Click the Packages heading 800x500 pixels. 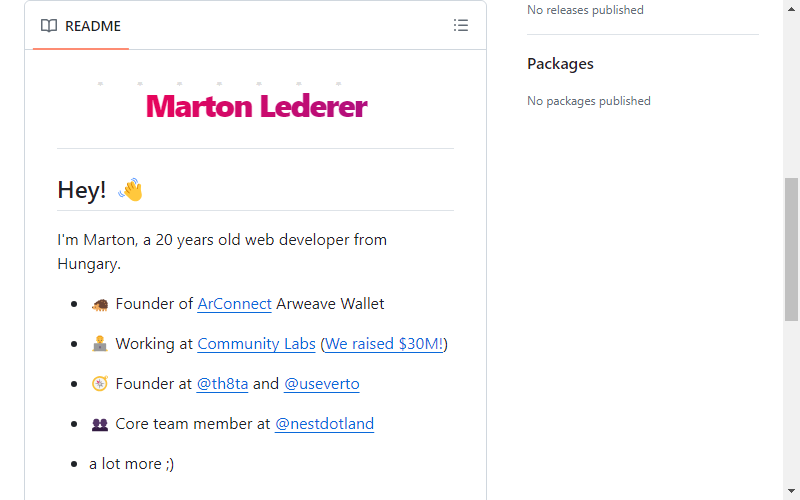tap(560, 64)
